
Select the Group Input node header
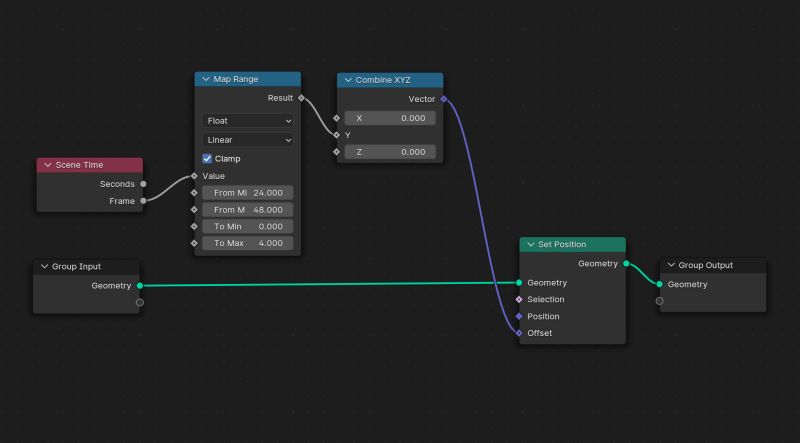tap(86, 266)
